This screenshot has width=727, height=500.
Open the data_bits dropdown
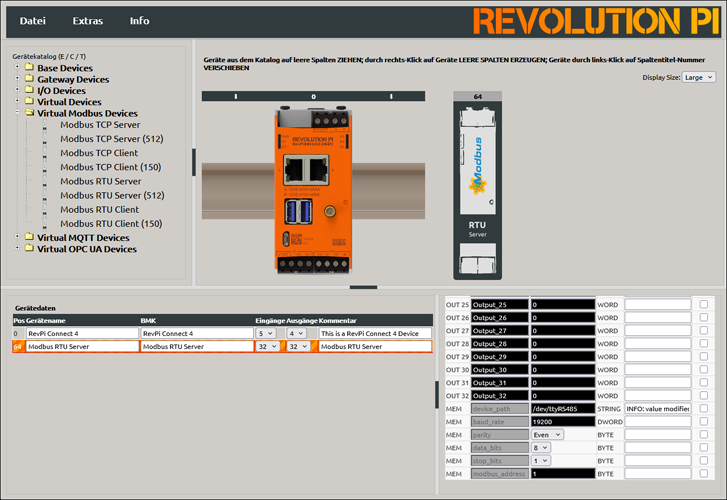541,448
